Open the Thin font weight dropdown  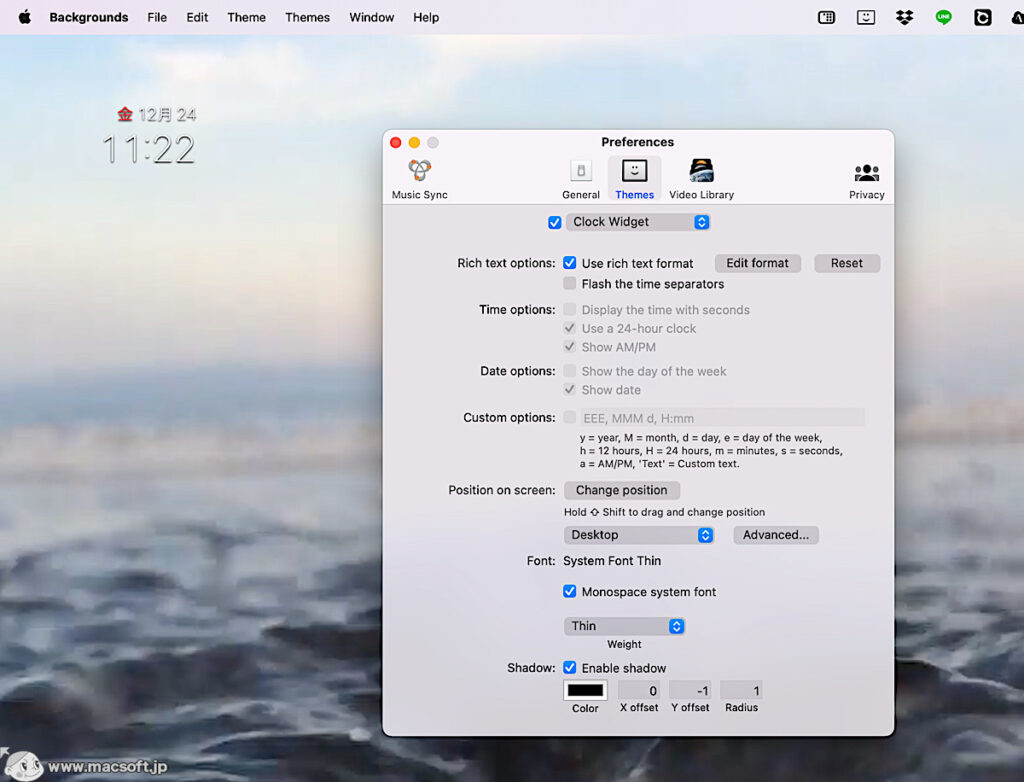pyautogui.click(x=624, y=626)
